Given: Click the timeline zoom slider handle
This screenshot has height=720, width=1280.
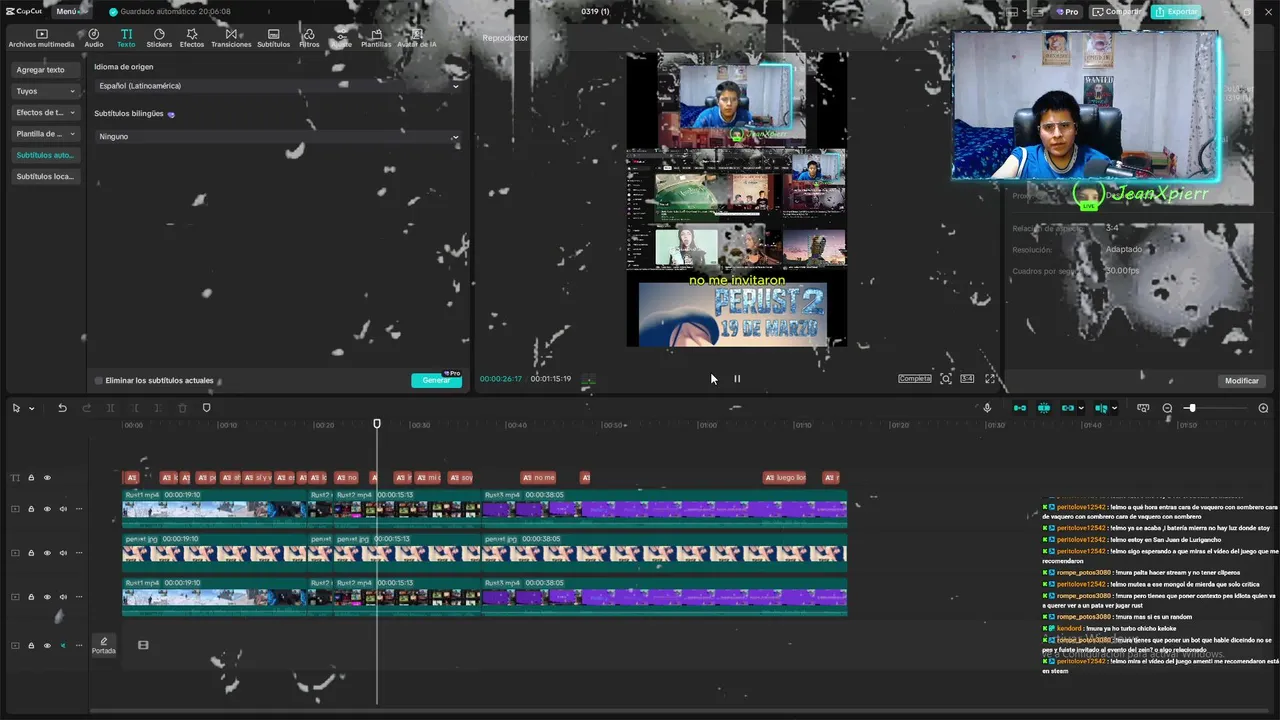Looking at the screenshot, I should pos(1191,408).
